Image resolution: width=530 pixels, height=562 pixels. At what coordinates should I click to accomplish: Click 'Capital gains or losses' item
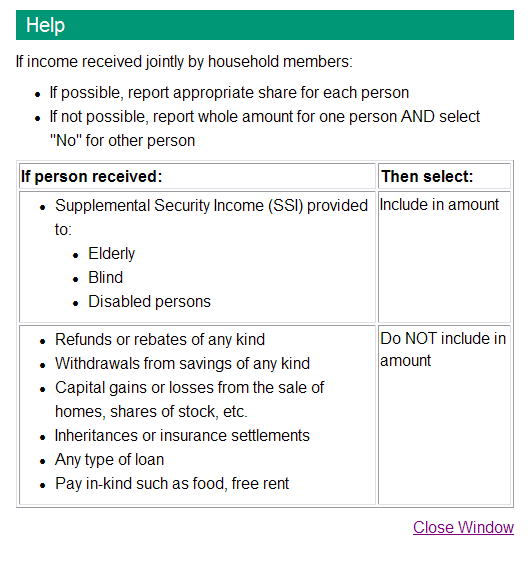(189, 399)
